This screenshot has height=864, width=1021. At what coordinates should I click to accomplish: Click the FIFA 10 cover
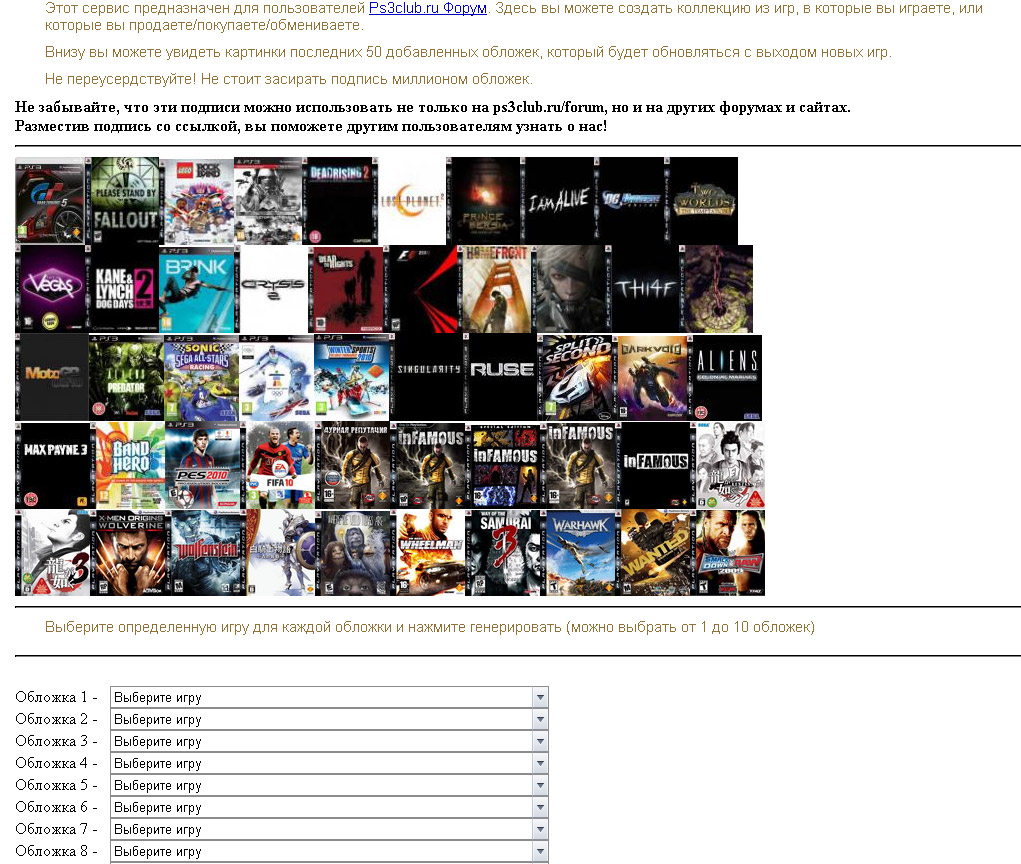point(278,466)
